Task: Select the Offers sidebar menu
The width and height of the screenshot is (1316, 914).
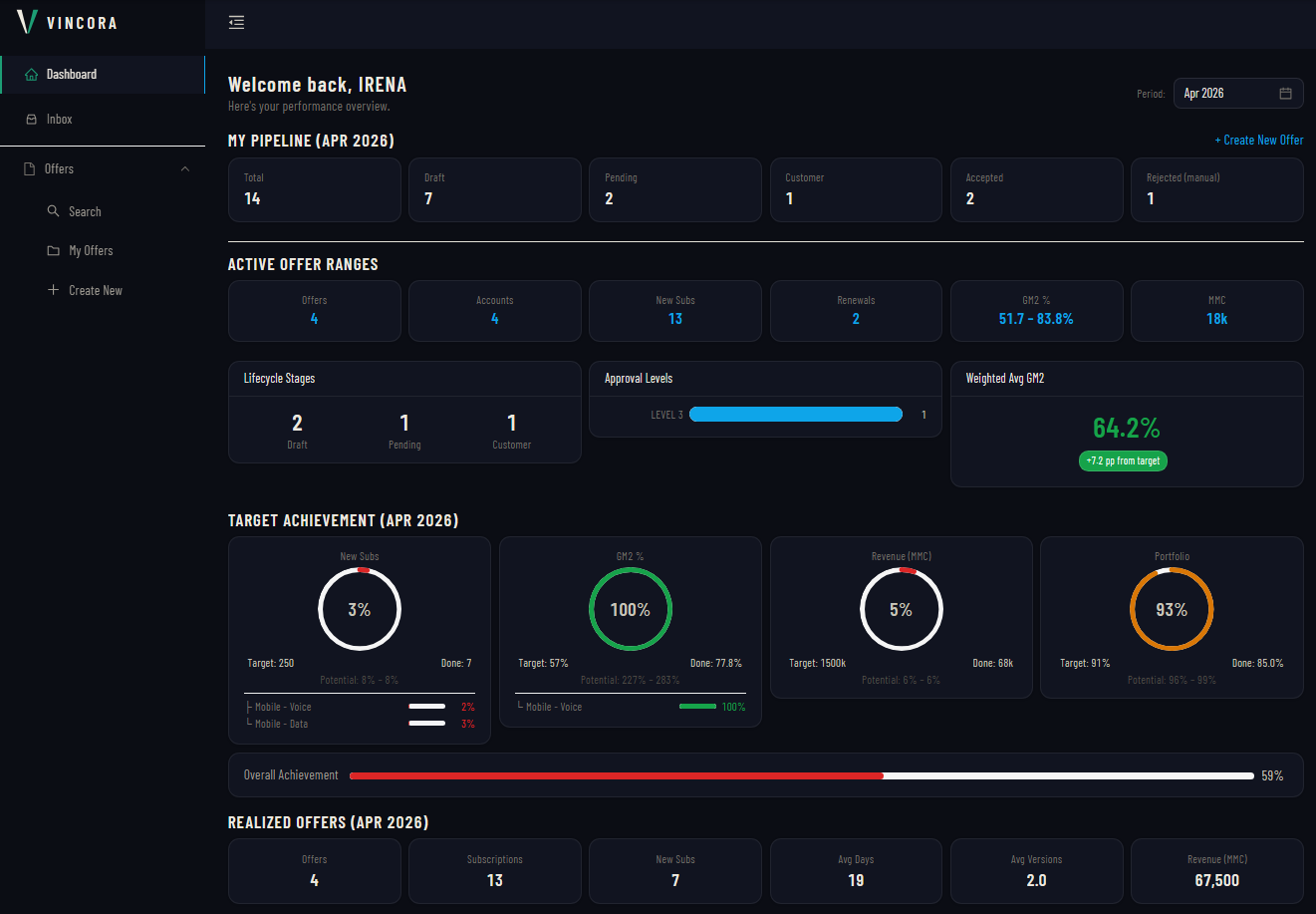Action: tap(103, 169)
